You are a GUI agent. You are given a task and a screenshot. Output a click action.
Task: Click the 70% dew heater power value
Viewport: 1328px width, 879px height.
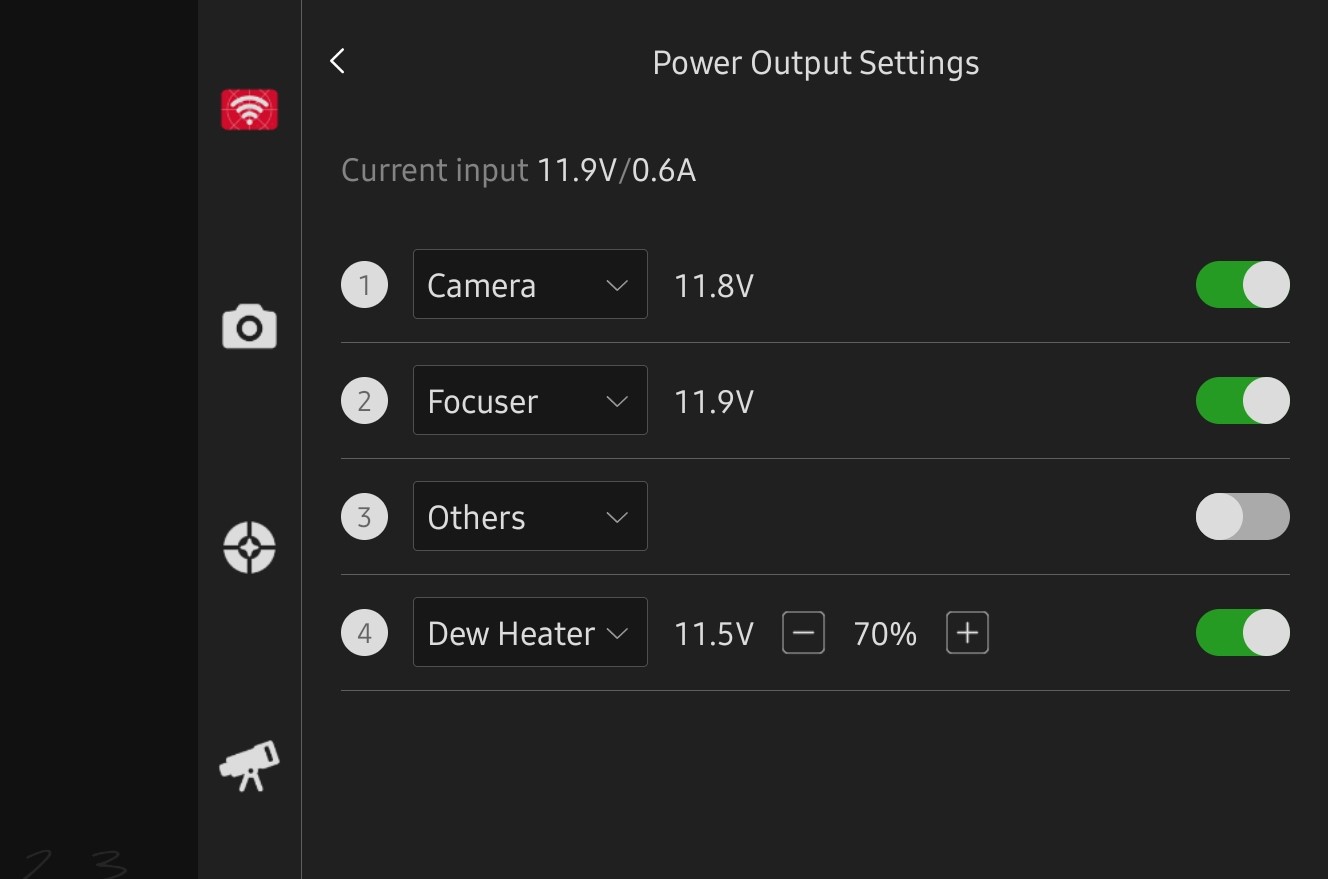[885, 634]
